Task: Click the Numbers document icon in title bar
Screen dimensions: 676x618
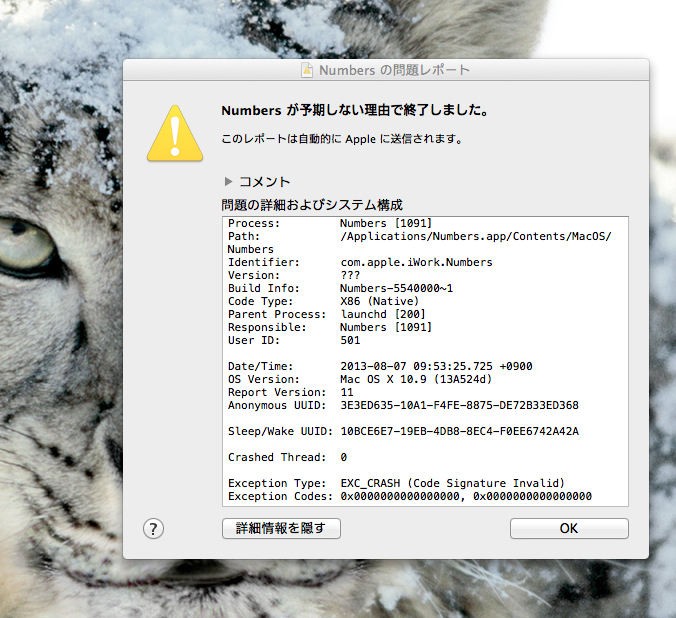Action: pos(307,70)
